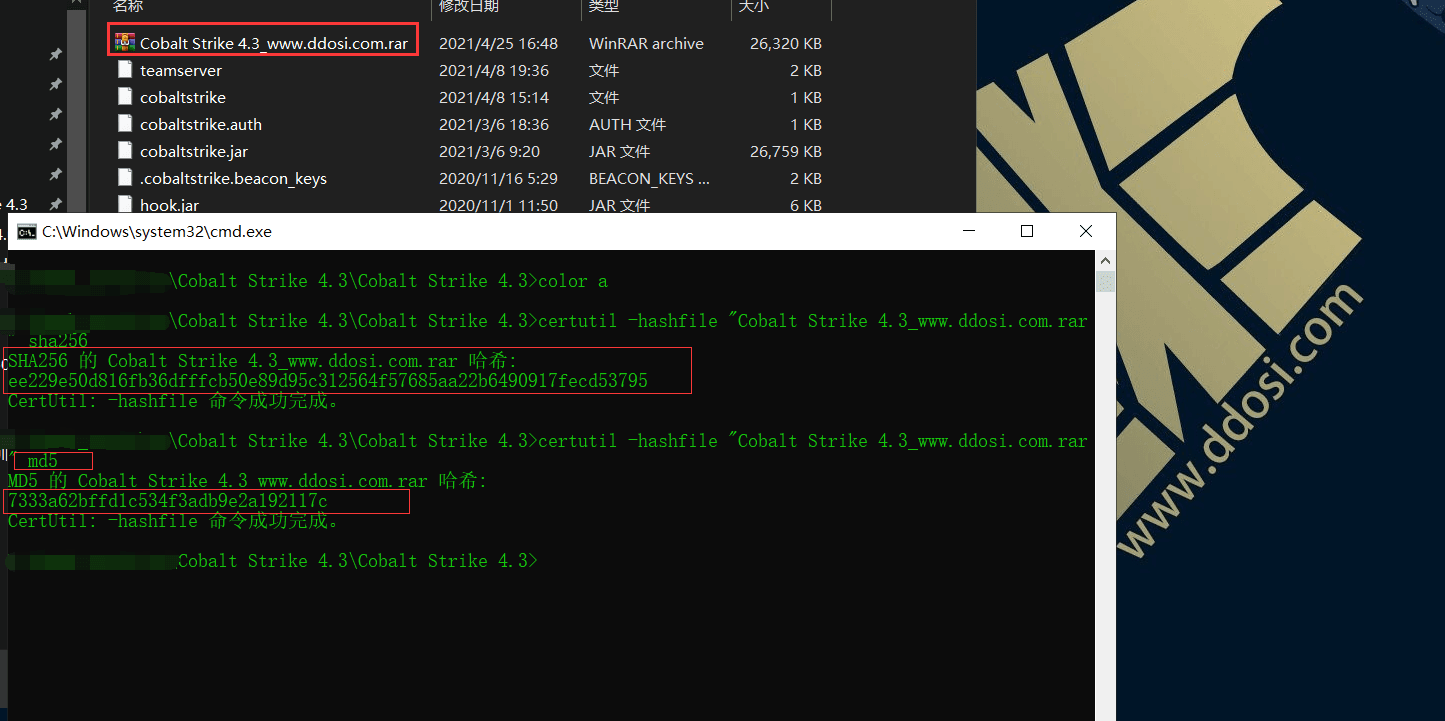Select the cobaltstrike file name
1445x721 pixels.
(183, 97)
